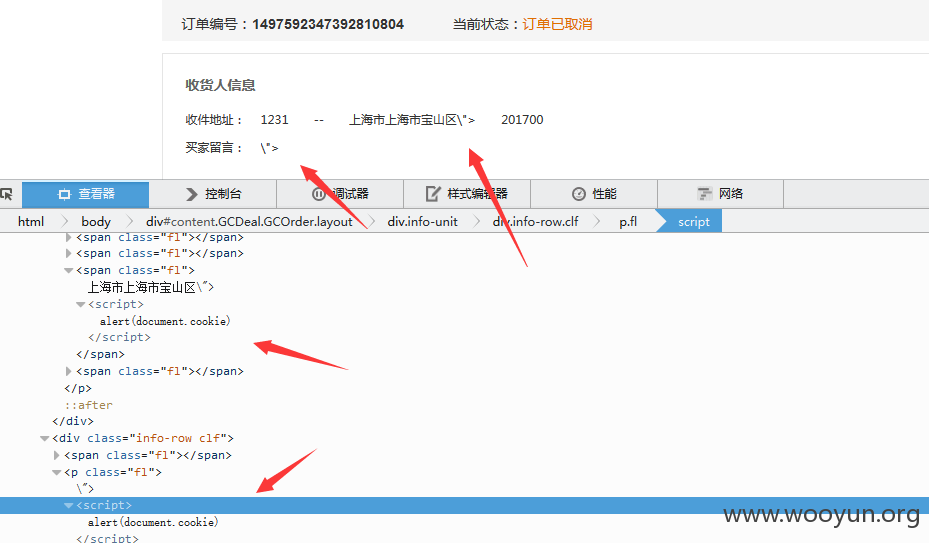Click the 订单已取消 order status text
Image resolution: width=929 pixels, height=543 pixels.
(x=557, y=24)
